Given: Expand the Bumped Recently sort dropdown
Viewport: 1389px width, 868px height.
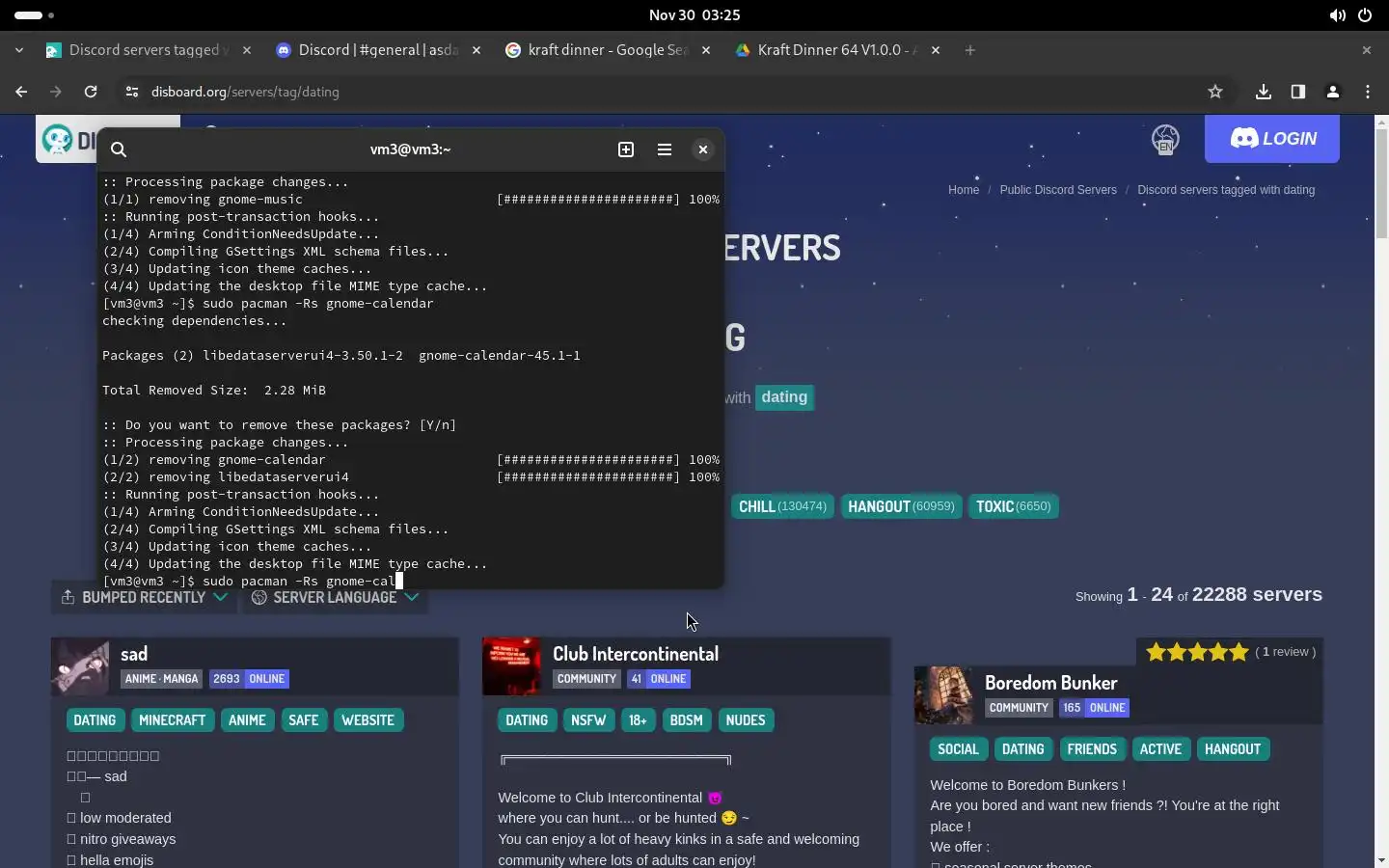Looking at the screenshot, I should [x=144, y=597].
